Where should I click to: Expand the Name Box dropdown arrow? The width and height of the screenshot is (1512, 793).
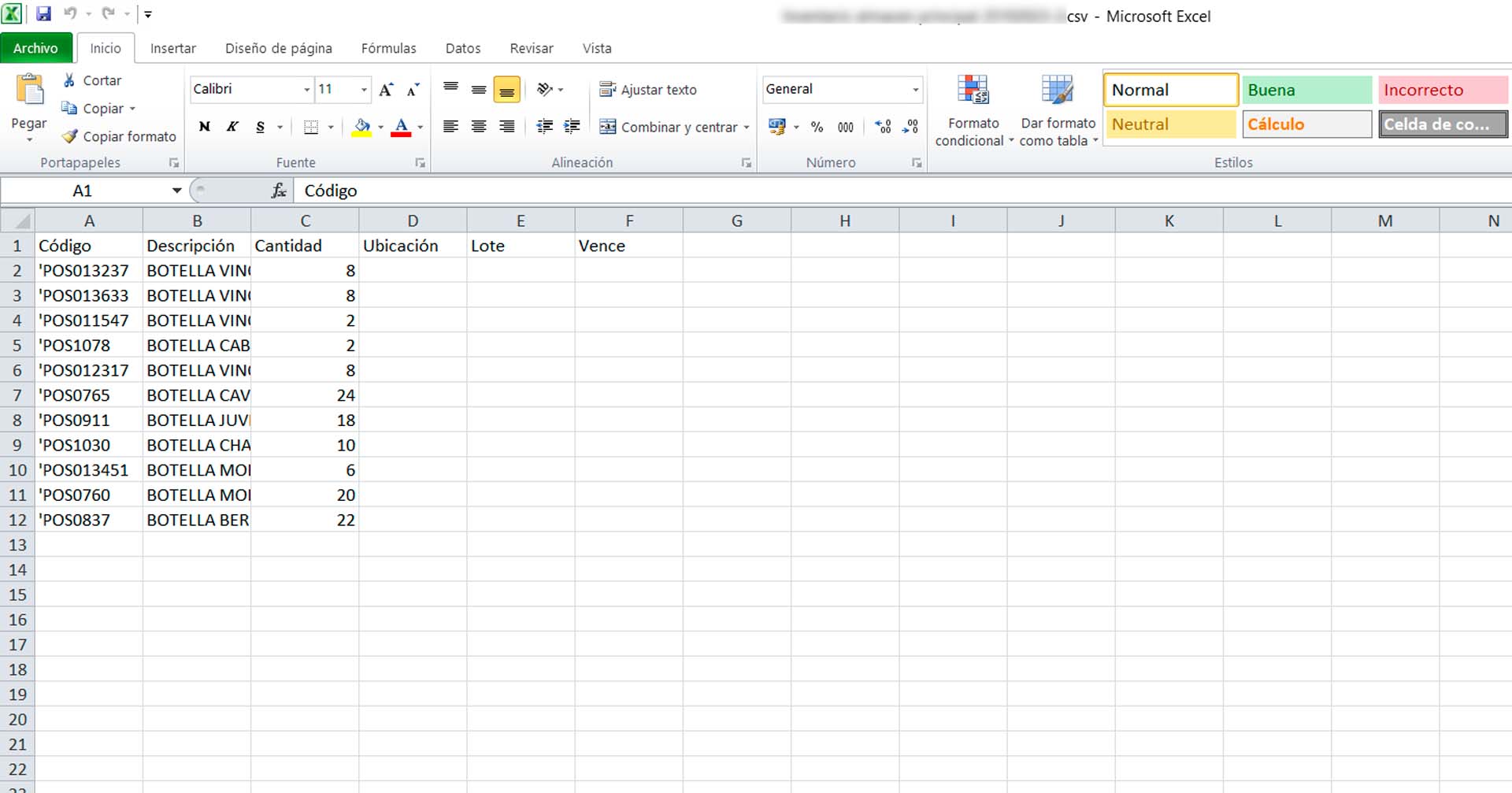(x=176, y=191)
